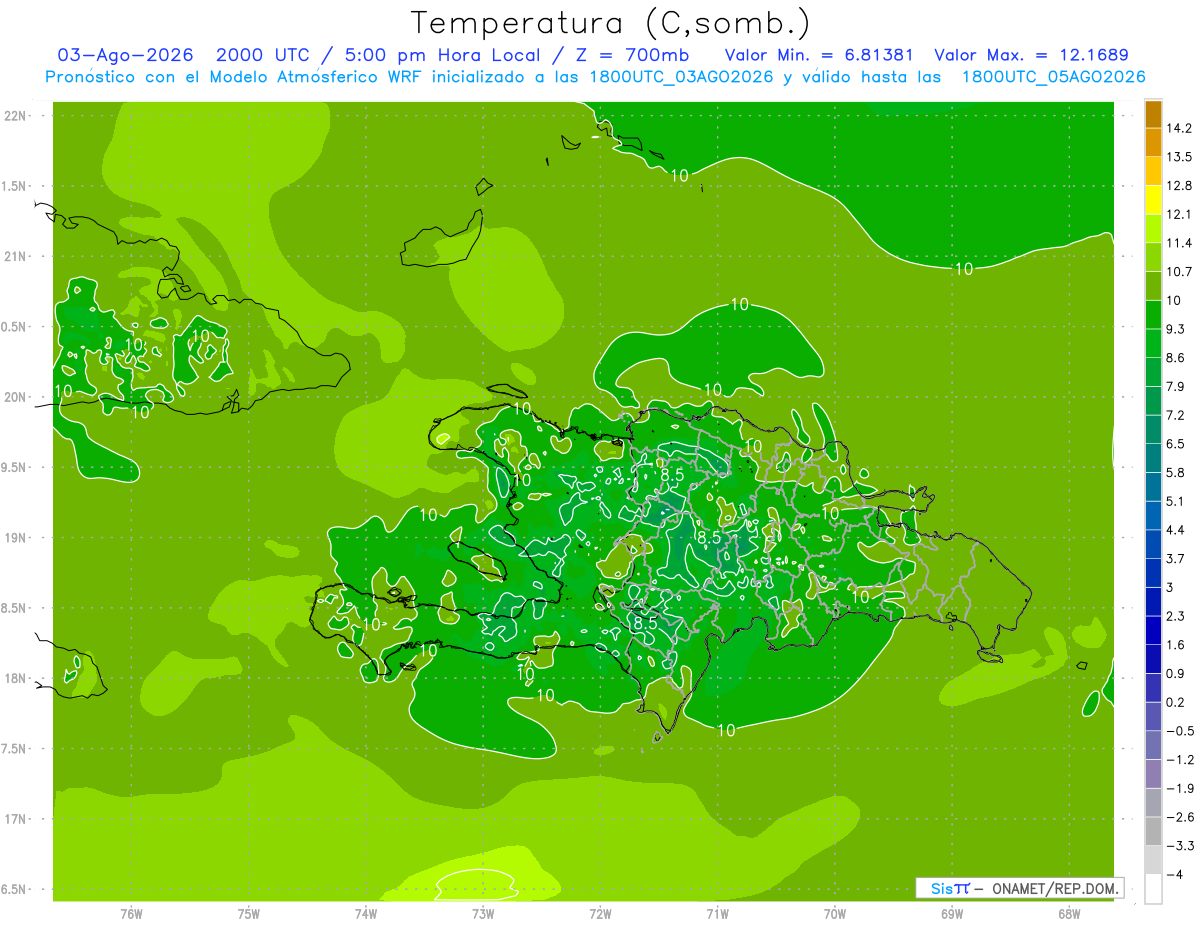
Task: Pick the white swatch below -4
Action: [x=1154, y=889]
